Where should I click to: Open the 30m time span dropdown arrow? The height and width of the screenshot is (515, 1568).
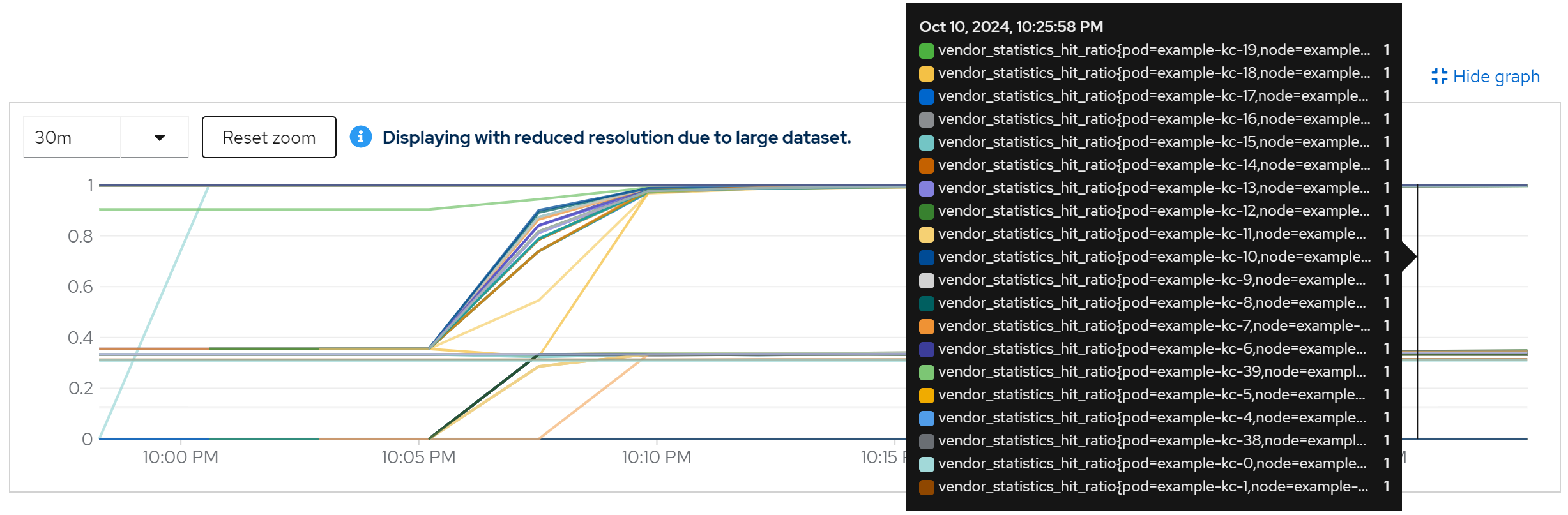coord(159,138)
